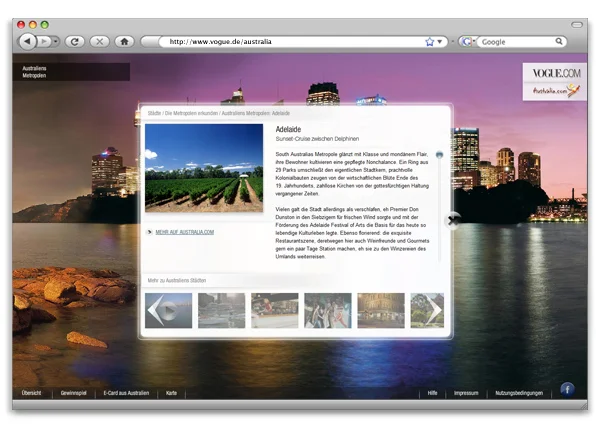Click the right arrow in the thumbnail carousel

tap(434, 311)
